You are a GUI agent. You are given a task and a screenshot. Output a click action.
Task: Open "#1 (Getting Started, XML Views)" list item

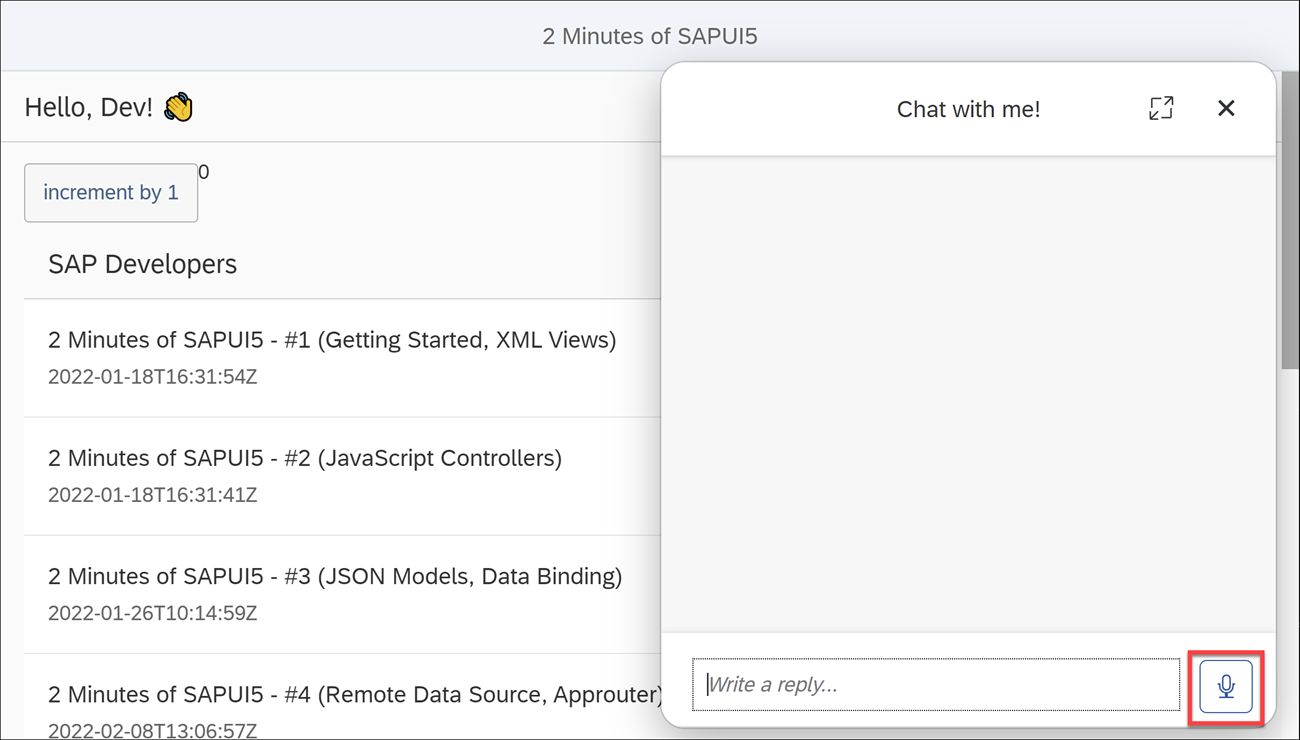[342, 358]
